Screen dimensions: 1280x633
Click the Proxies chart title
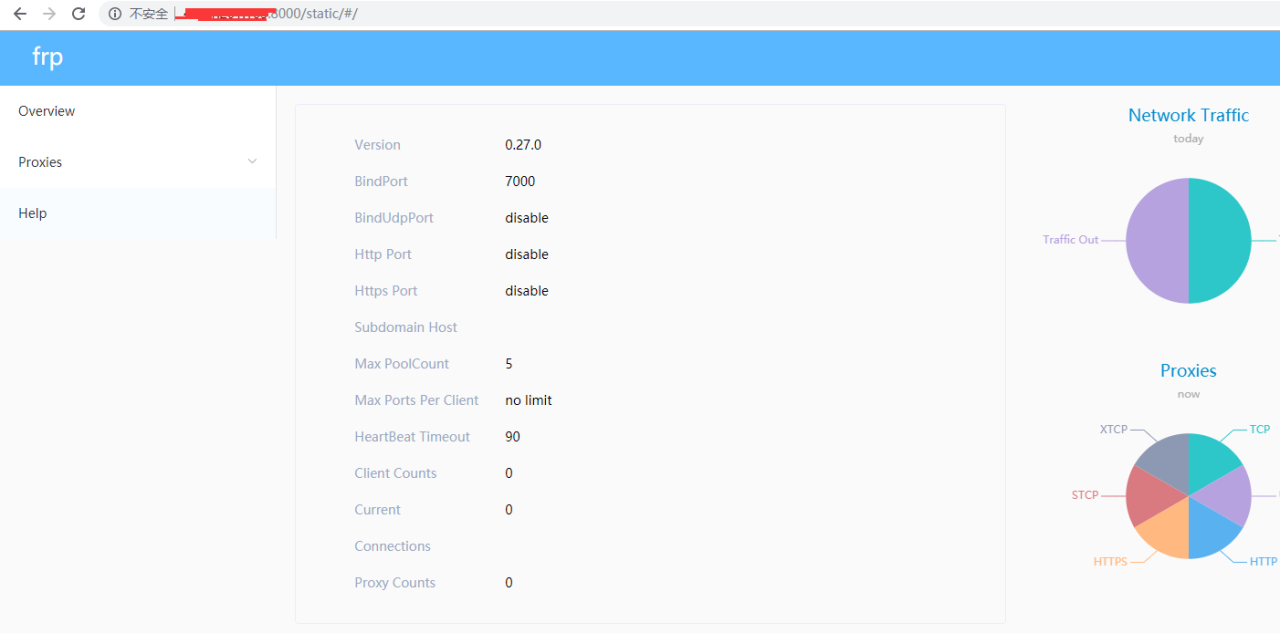click(x=1188, y=371)
